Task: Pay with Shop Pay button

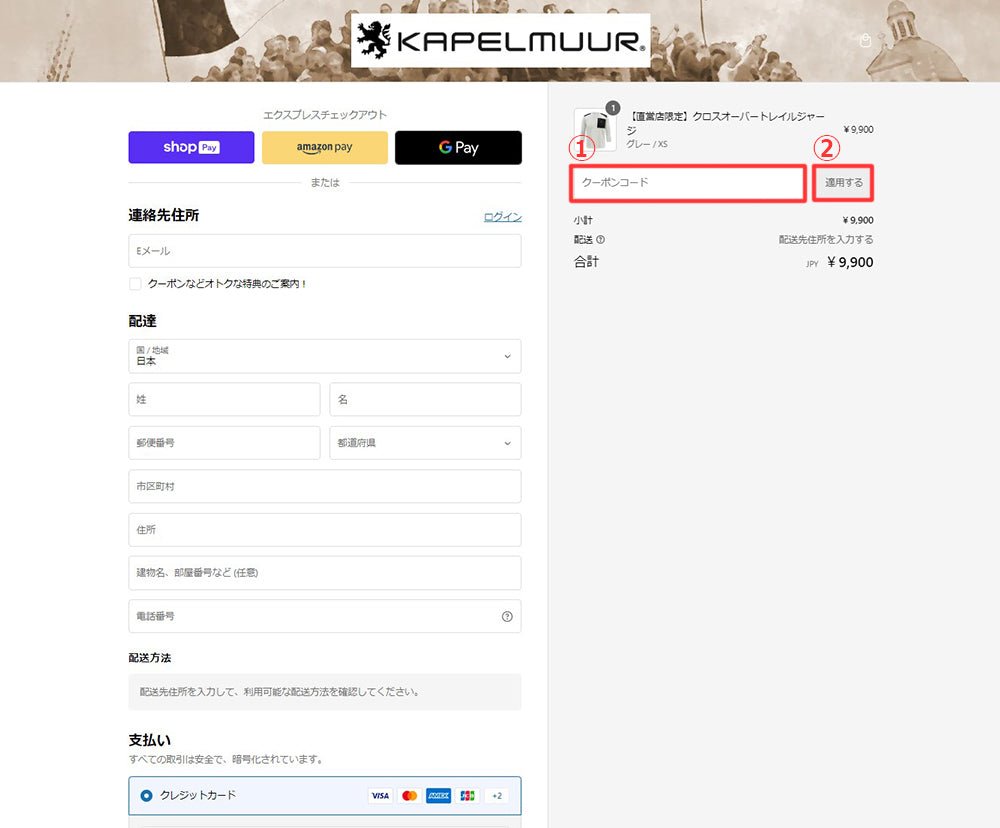Action: 191,147
